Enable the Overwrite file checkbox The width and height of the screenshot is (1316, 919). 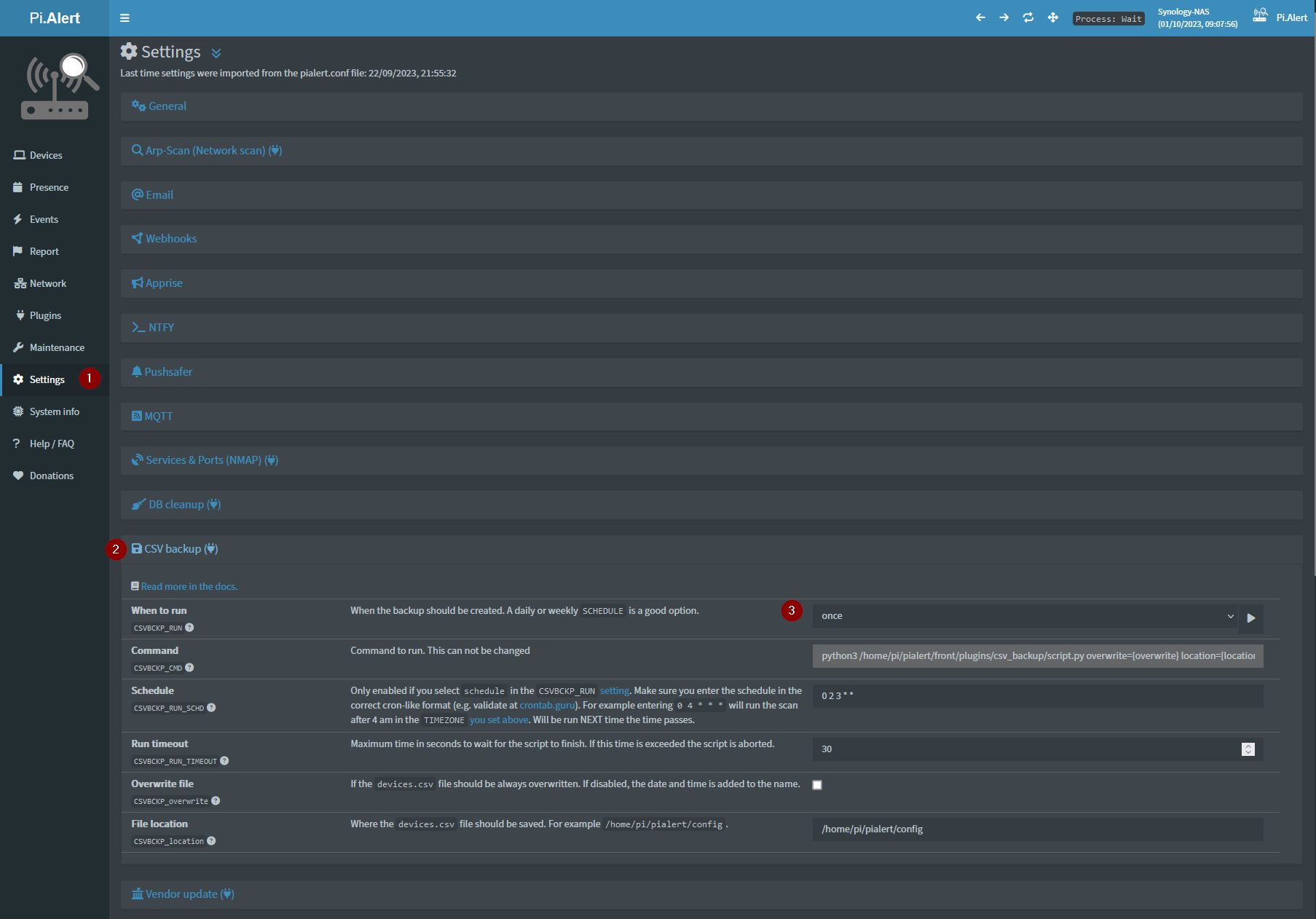817,784
